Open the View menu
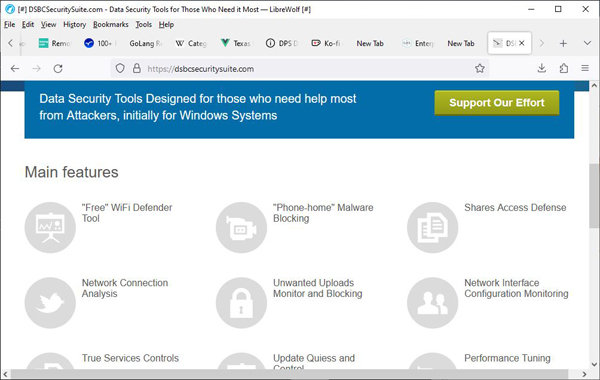 coord(49,24)
